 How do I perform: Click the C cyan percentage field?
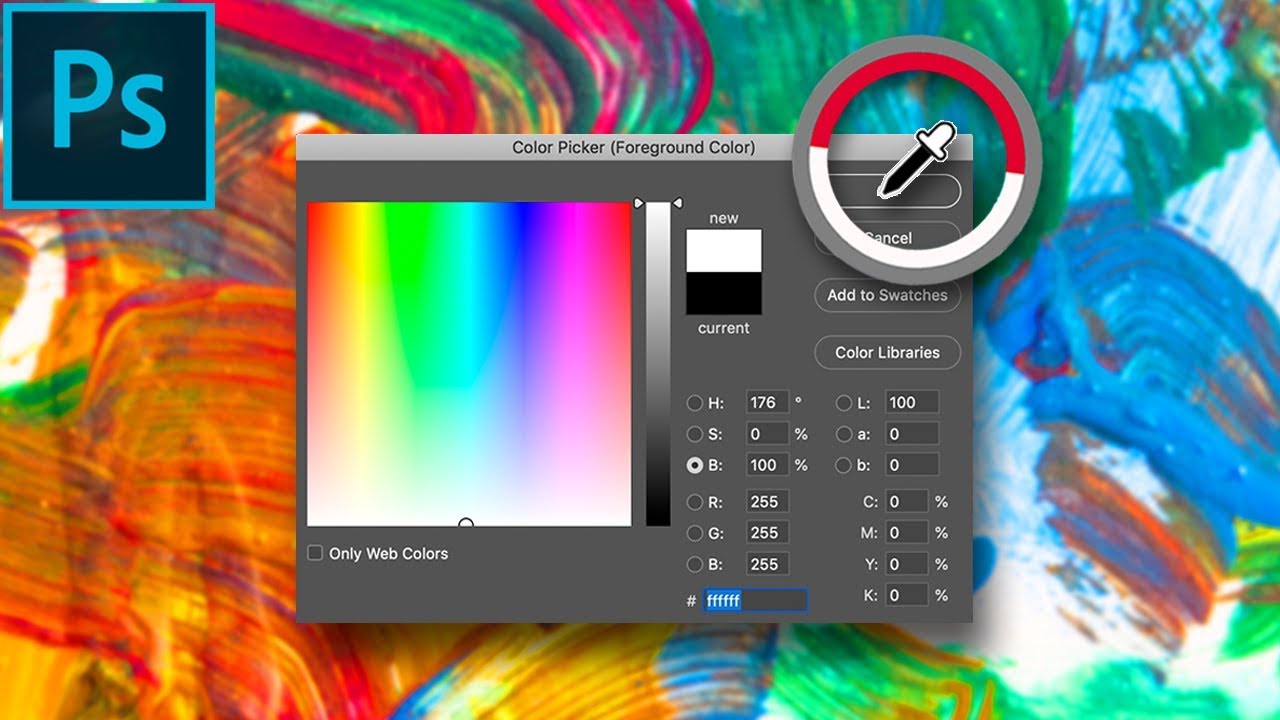pos(906,502)
